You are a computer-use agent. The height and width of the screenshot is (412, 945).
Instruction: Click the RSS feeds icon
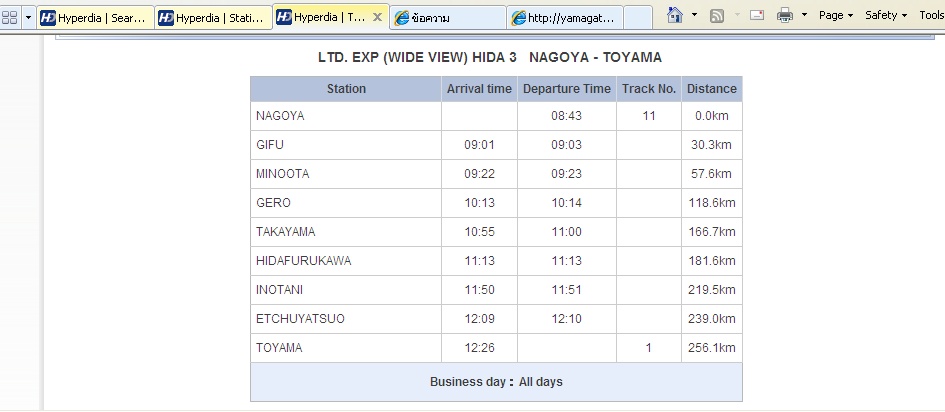pos(717,16)
